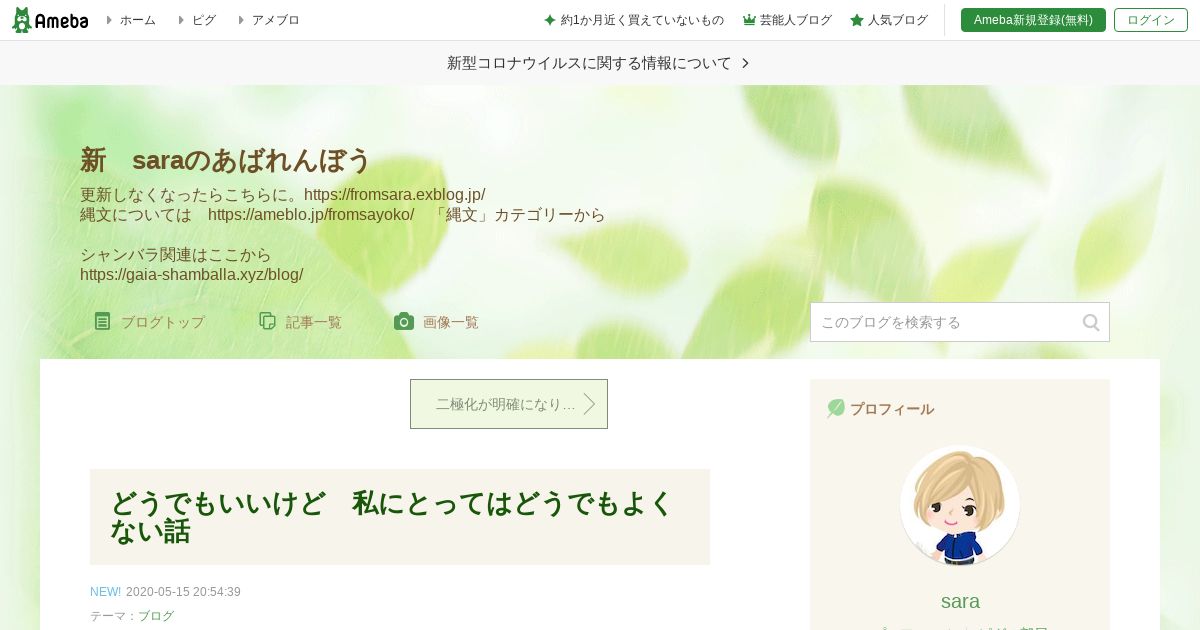Click the ログイン button

pos(1151,20)
